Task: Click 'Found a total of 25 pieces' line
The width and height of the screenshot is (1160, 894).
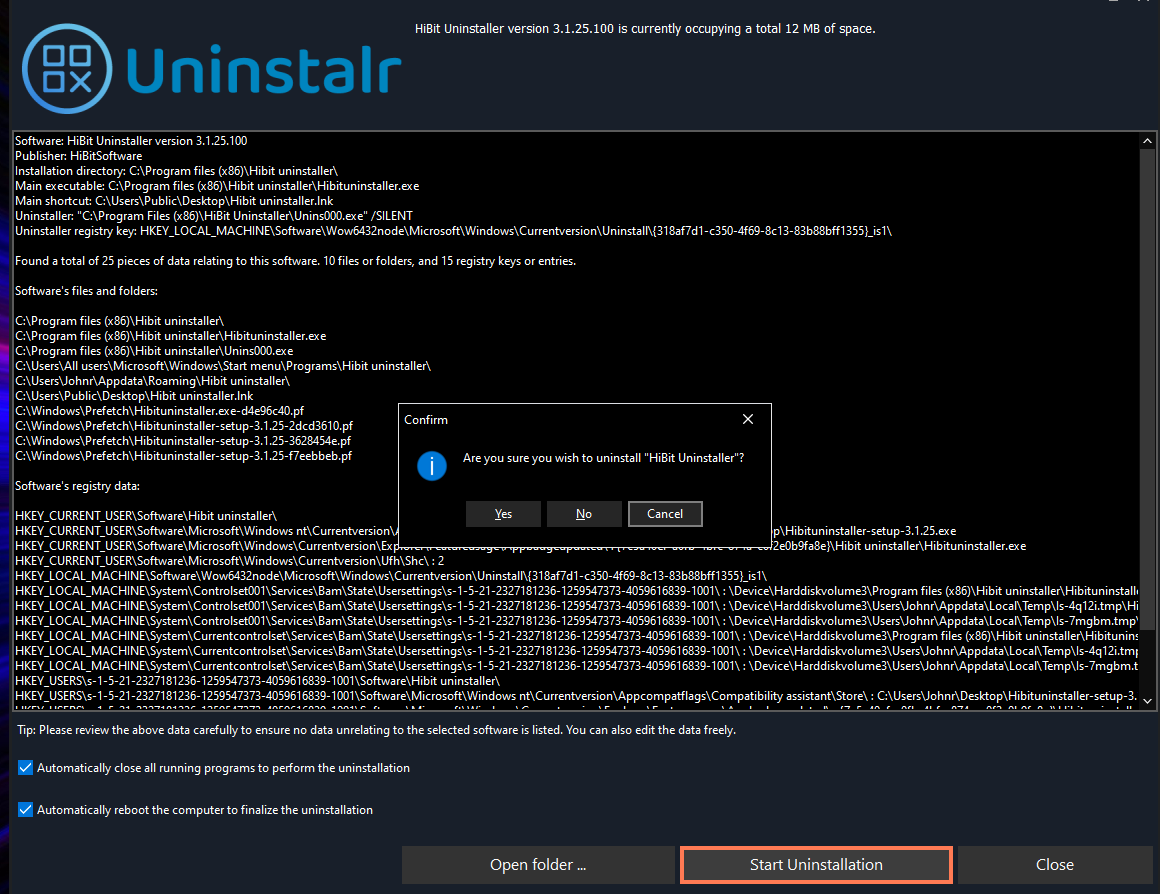Action: pos(295,261)
